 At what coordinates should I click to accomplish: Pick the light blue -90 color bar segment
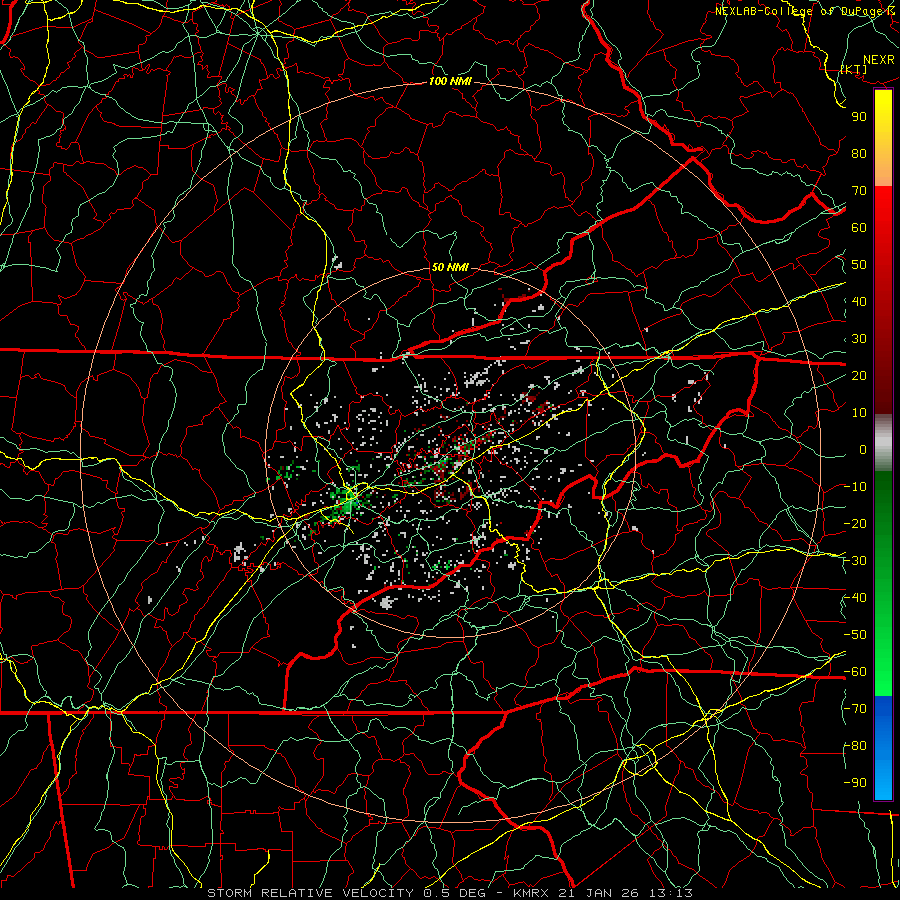click(x=883, y=782)
